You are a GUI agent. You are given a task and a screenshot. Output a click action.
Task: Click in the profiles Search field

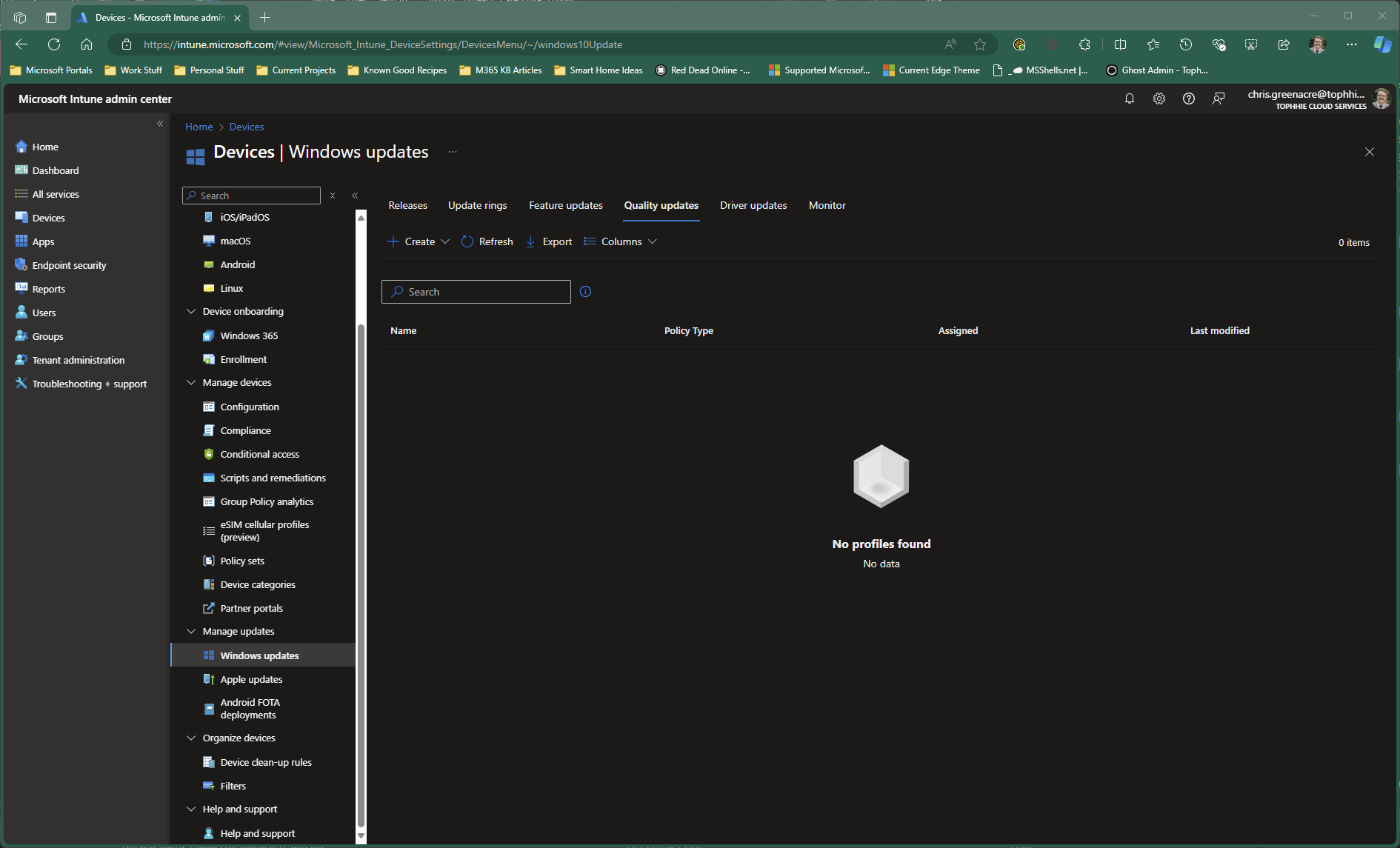click(x=476, y=292)
